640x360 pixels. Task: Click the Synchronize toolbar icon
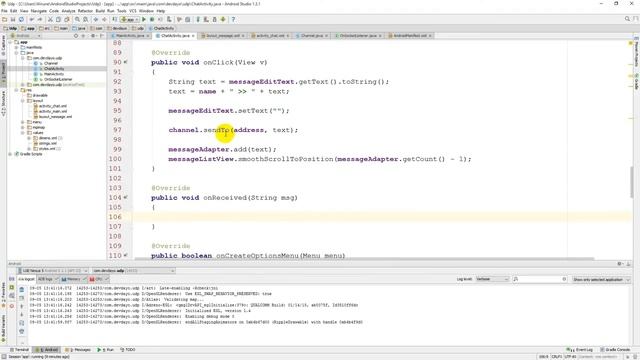pos(21,19)
